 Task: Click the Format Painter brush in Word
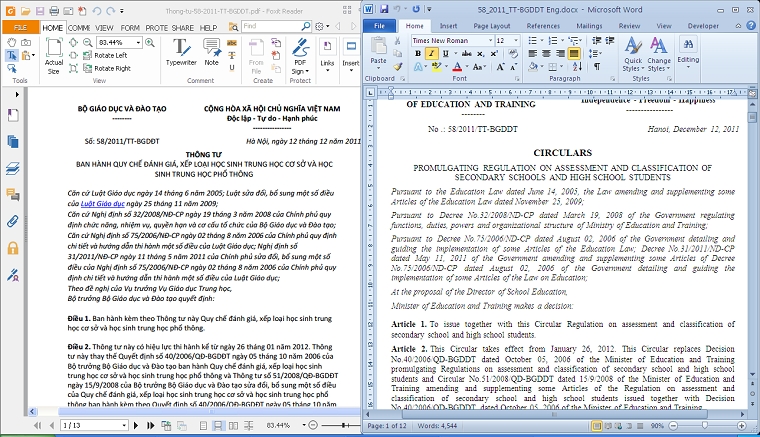(397, 67)
